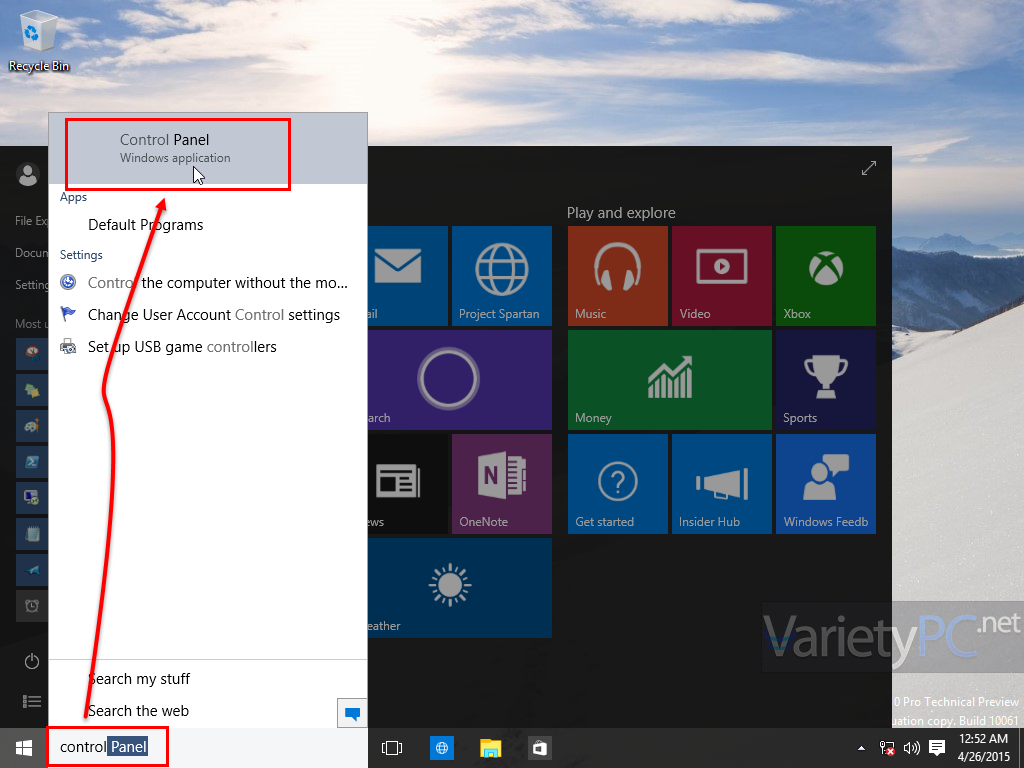Open the All apps list icon
This screenshot has width=1024, height=768.
[31, 701]
